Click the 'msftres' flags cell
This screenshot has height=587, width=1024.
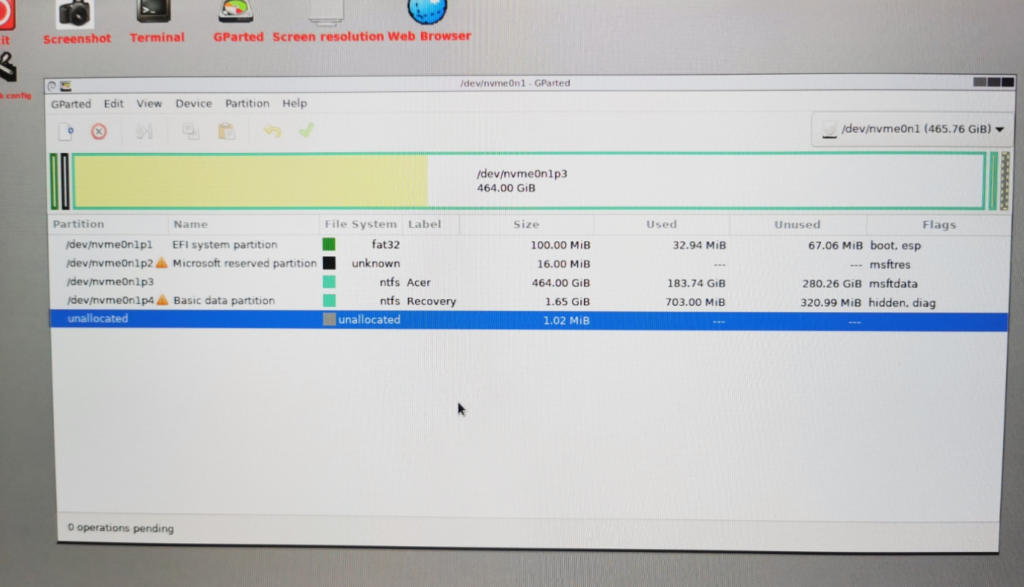pos(889,264)
